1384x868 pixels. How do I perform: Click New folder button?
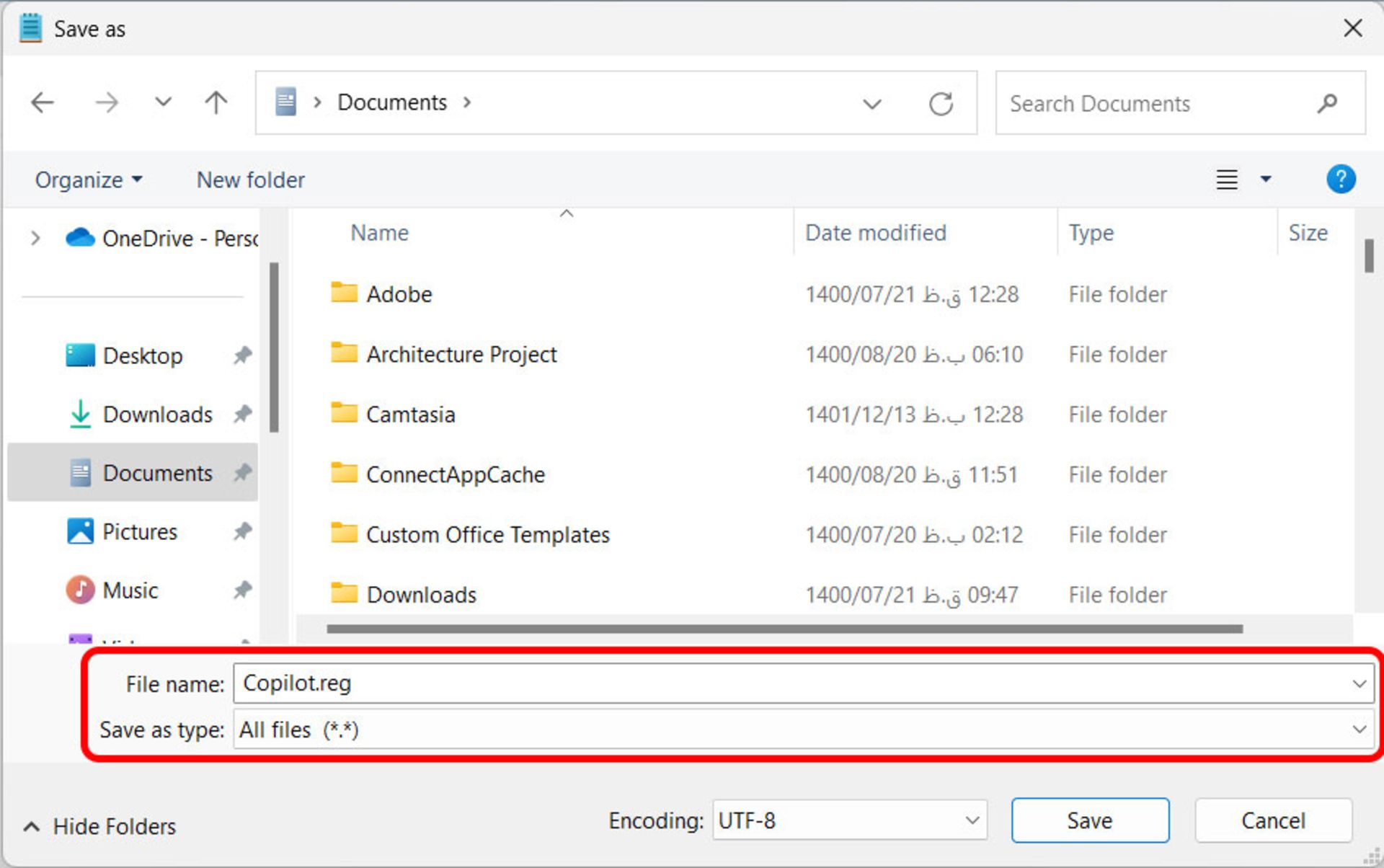tap(250, 179)
